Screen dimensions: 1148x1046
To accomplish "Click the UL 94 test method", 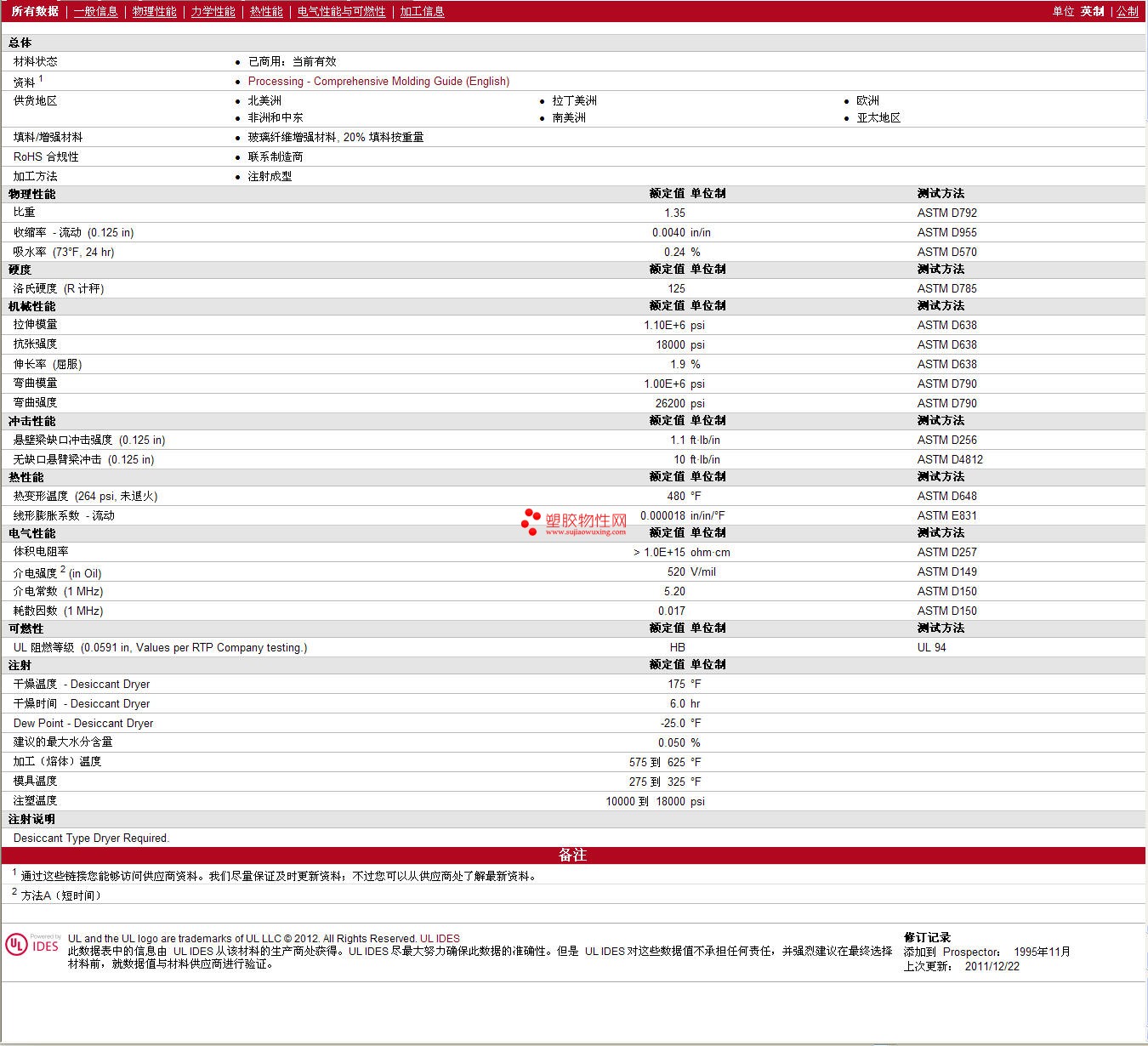I will pyautogui.click(x=932, y=647).
